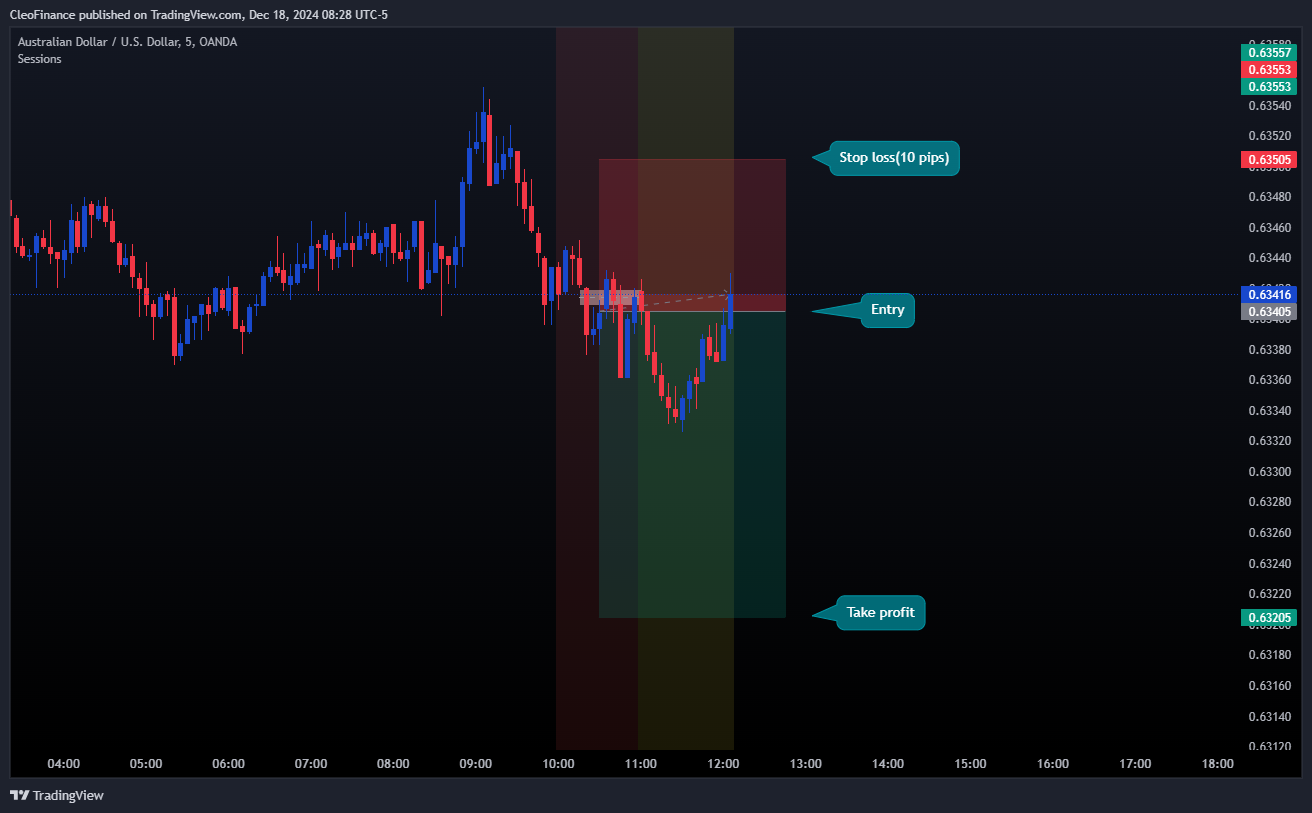The height and width of the screenshot is (813, 1312).
Task: Click the blue 0.63416 current price label
Action: click(1268, 294)
